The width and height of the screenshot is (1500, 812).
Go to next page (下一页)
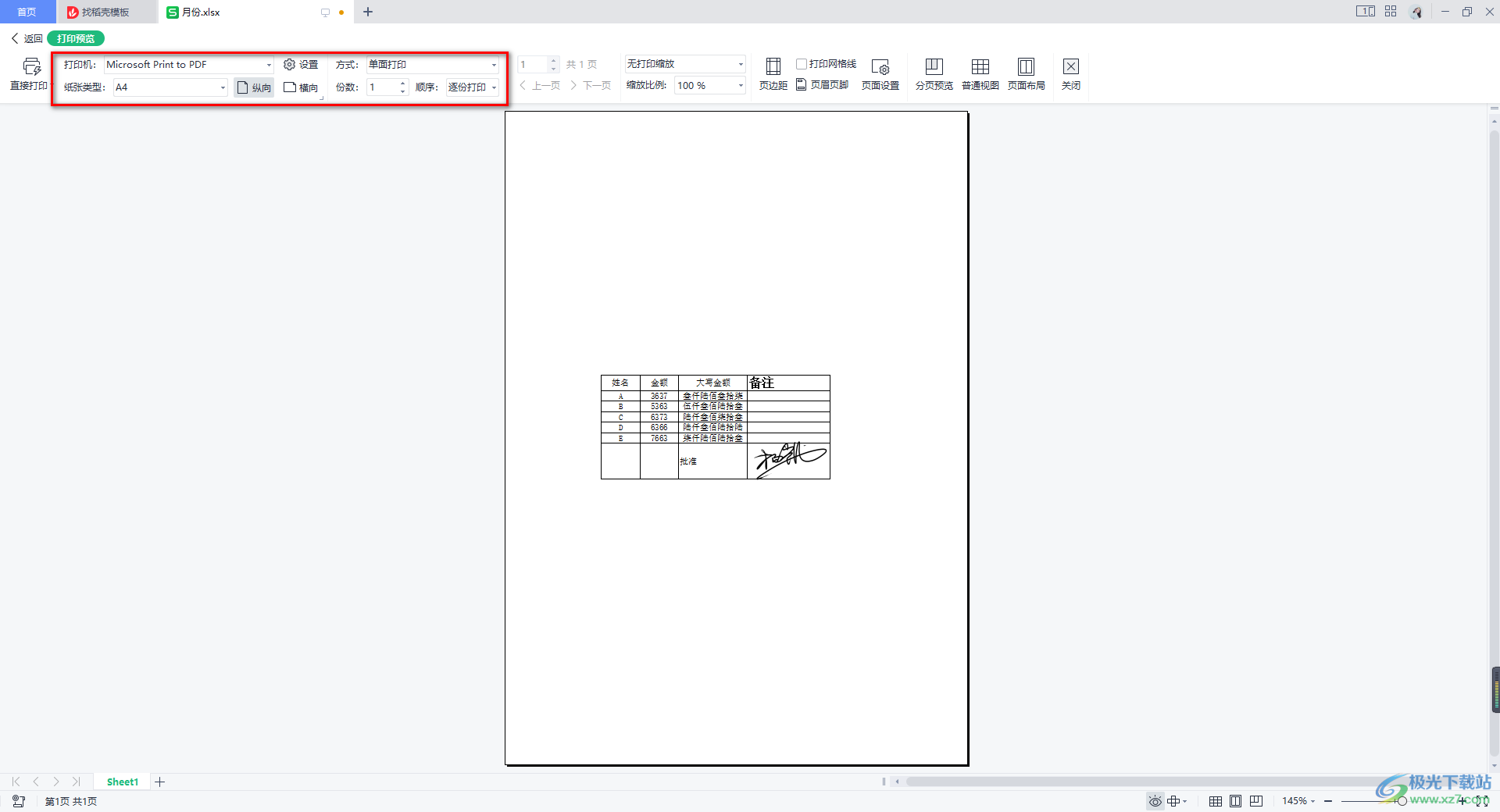tap(591, 86)
